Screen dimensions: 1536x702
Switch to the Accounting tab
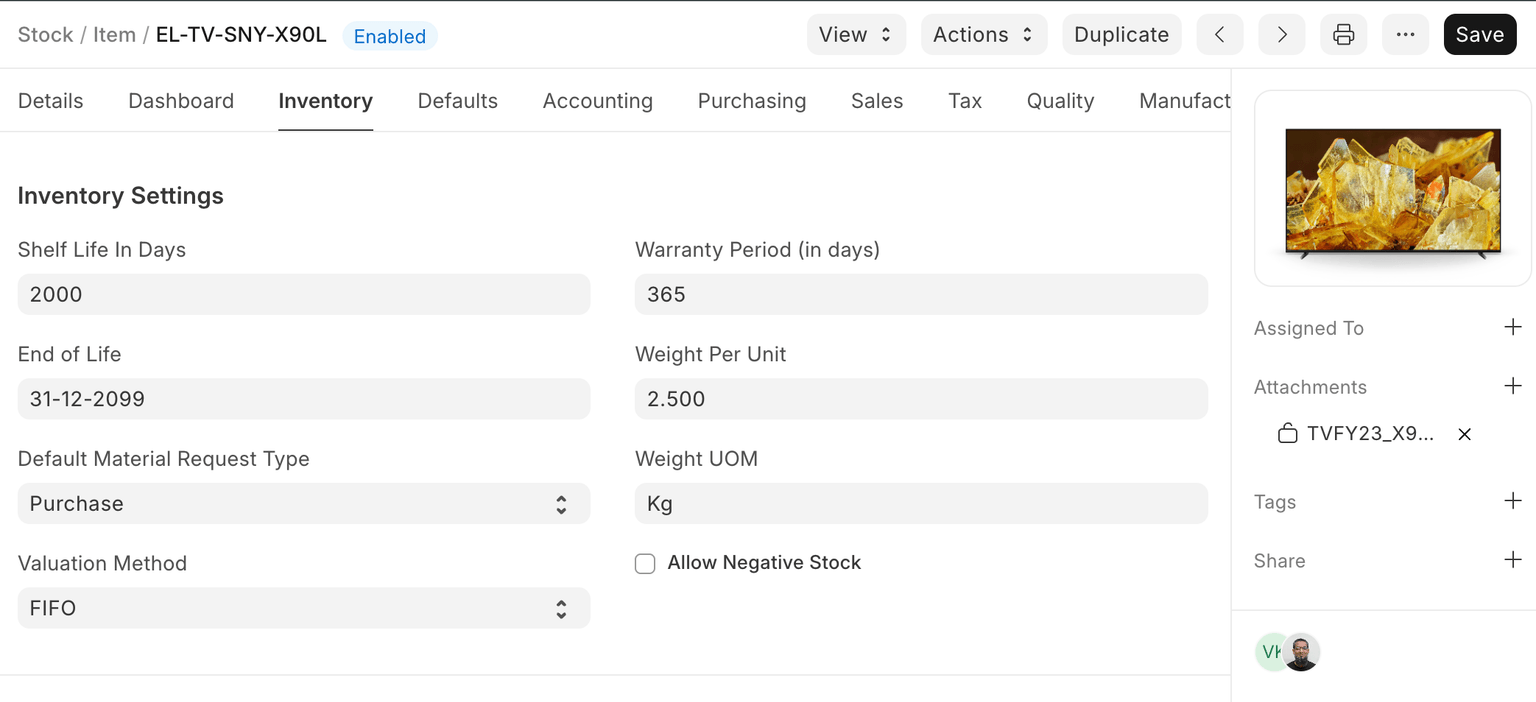[x=597, y=101]
